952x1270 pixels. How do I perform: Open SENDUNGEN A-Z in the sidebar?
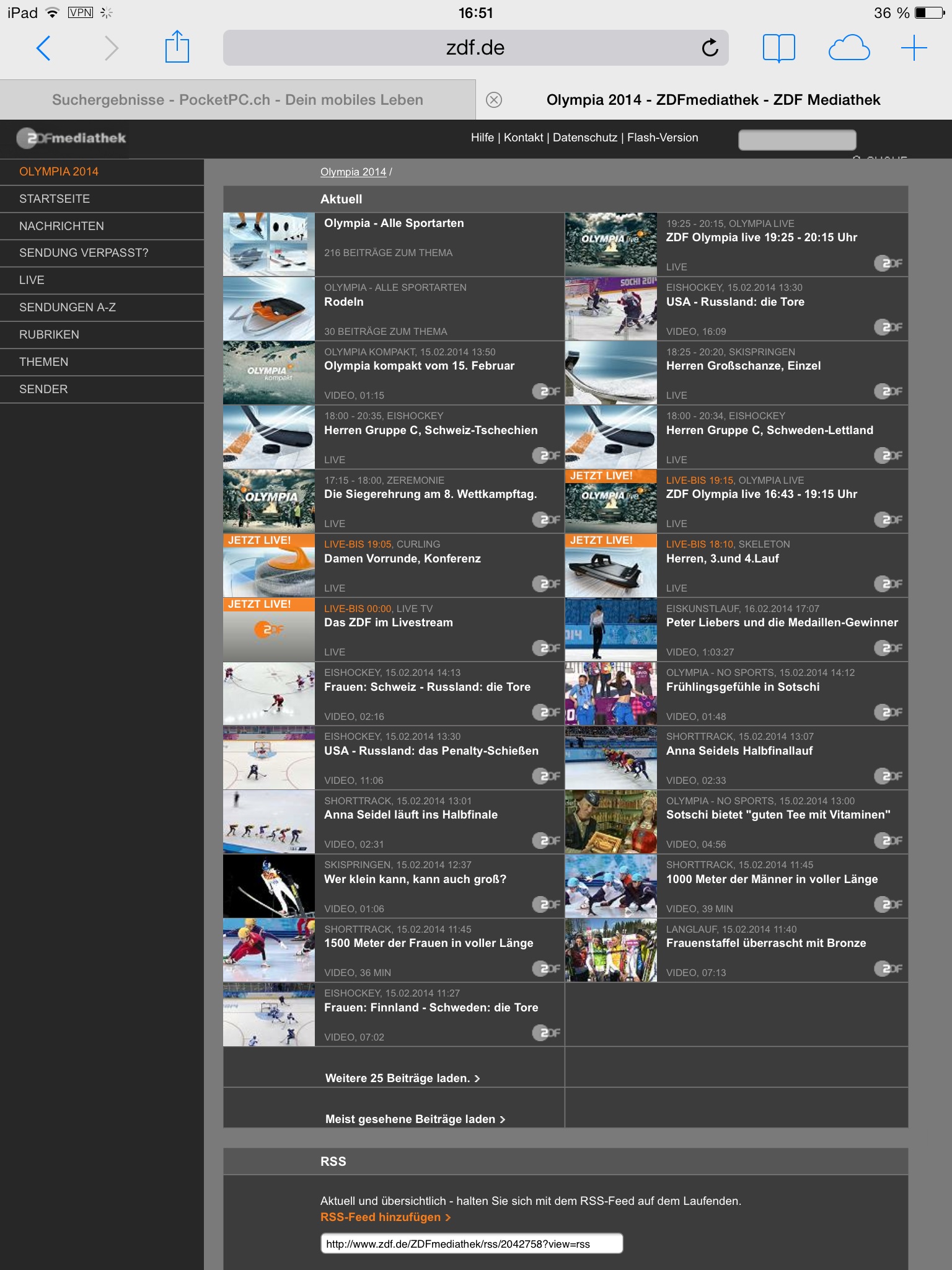point(102,308)
